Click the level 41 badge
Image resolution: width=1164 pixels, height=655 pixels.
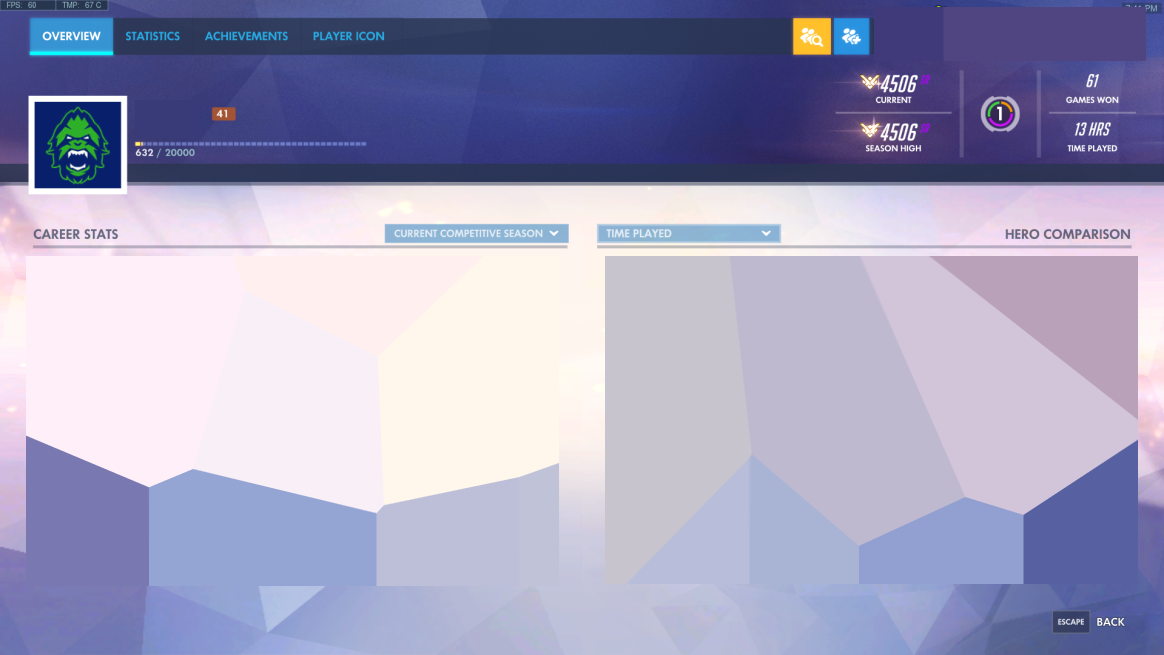click(x=223, y=114)
